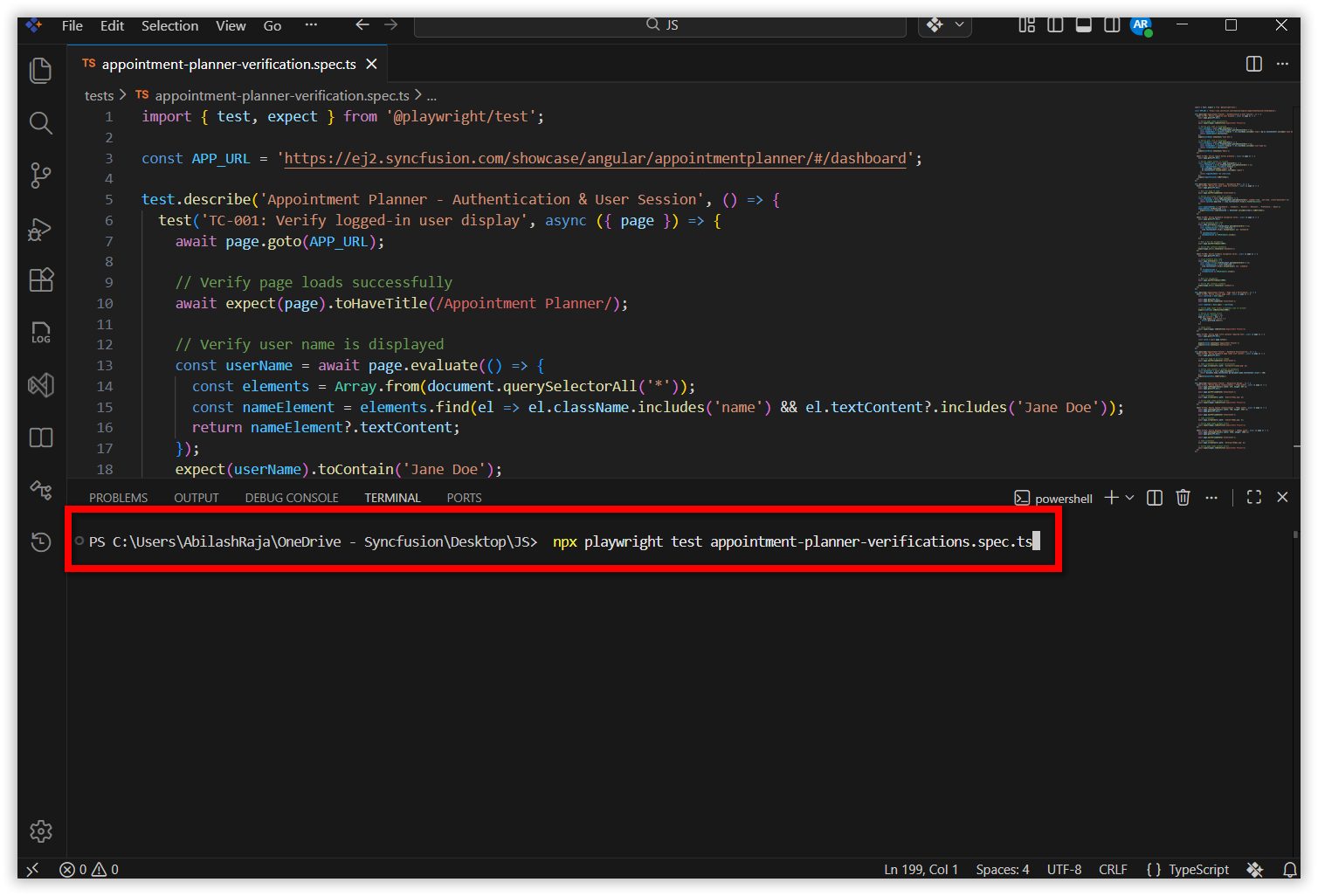Open the Selection menu
Viewport: 1318px width, 896px height.
pyautogui.click(x=170, y=26)
